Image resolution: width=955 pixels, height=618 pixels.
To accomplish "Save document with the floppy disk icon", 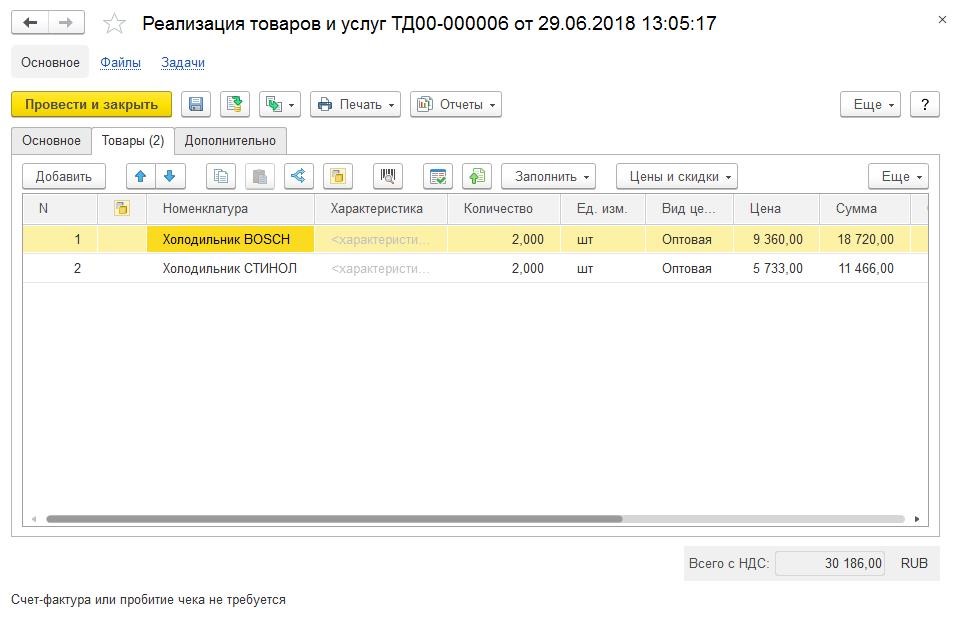I will (x=196, y=104).
